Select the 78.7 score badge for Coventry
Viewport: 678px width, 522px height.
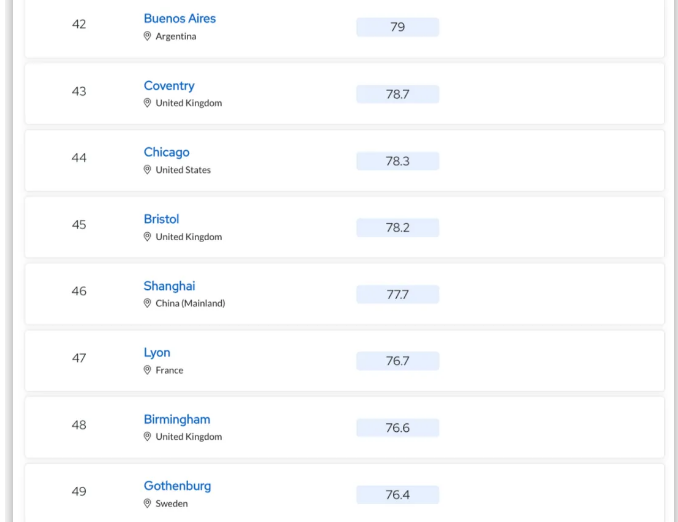coord(398,94)
